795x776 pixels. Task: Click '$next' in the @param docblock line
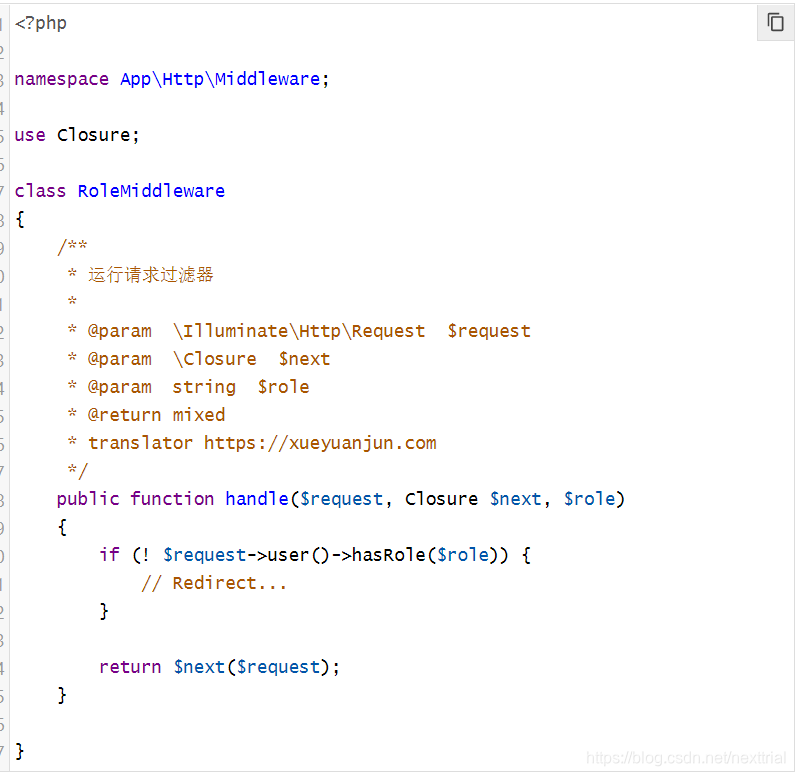(304, 359)
